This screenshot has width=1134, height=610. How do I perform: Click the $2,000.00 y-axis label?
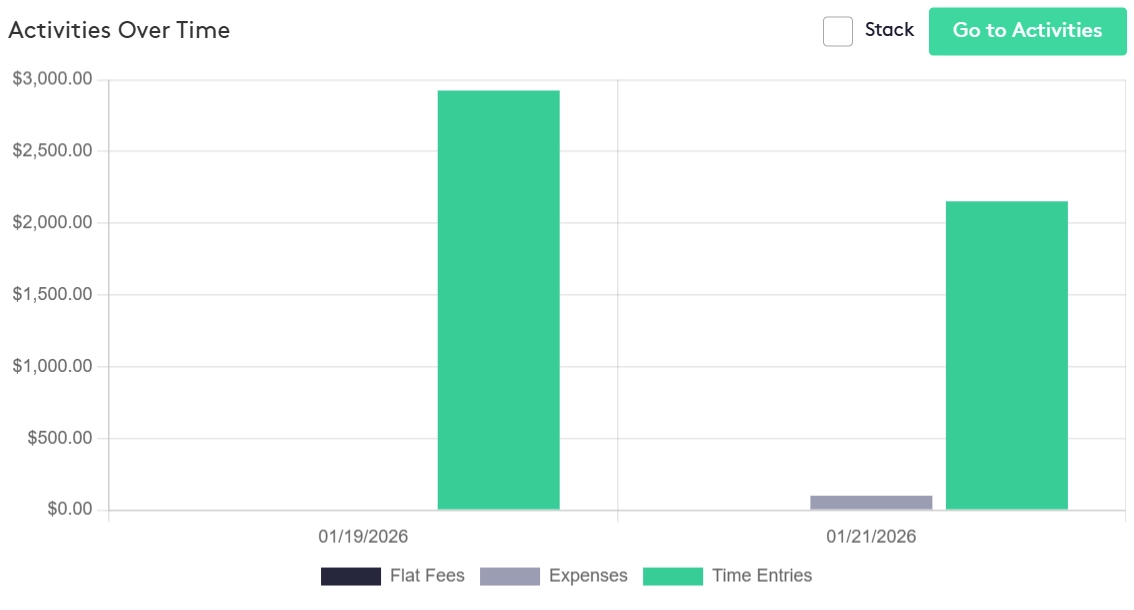(52, 223)
